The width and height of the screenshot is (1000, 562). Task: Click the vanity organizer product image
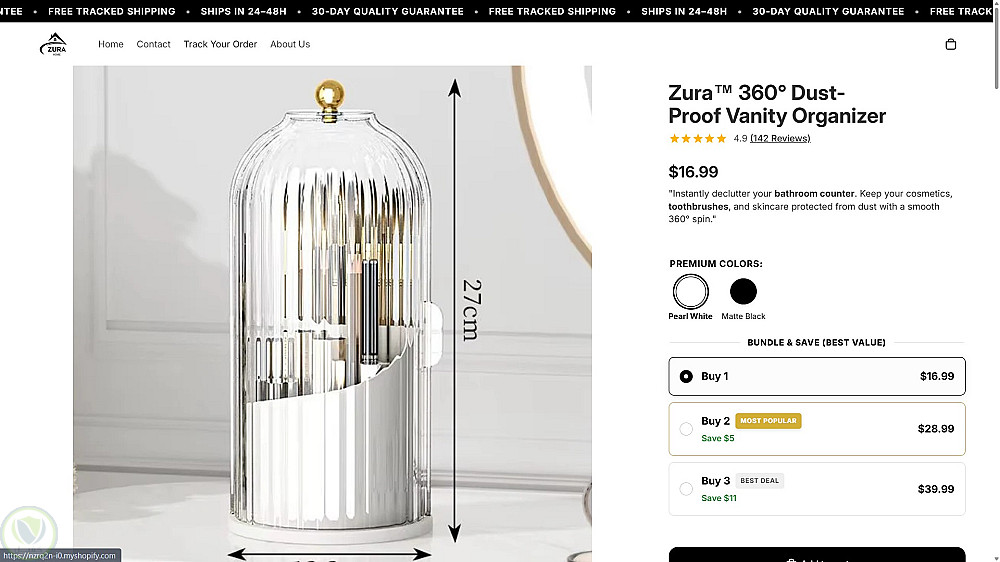pos(332,310)
